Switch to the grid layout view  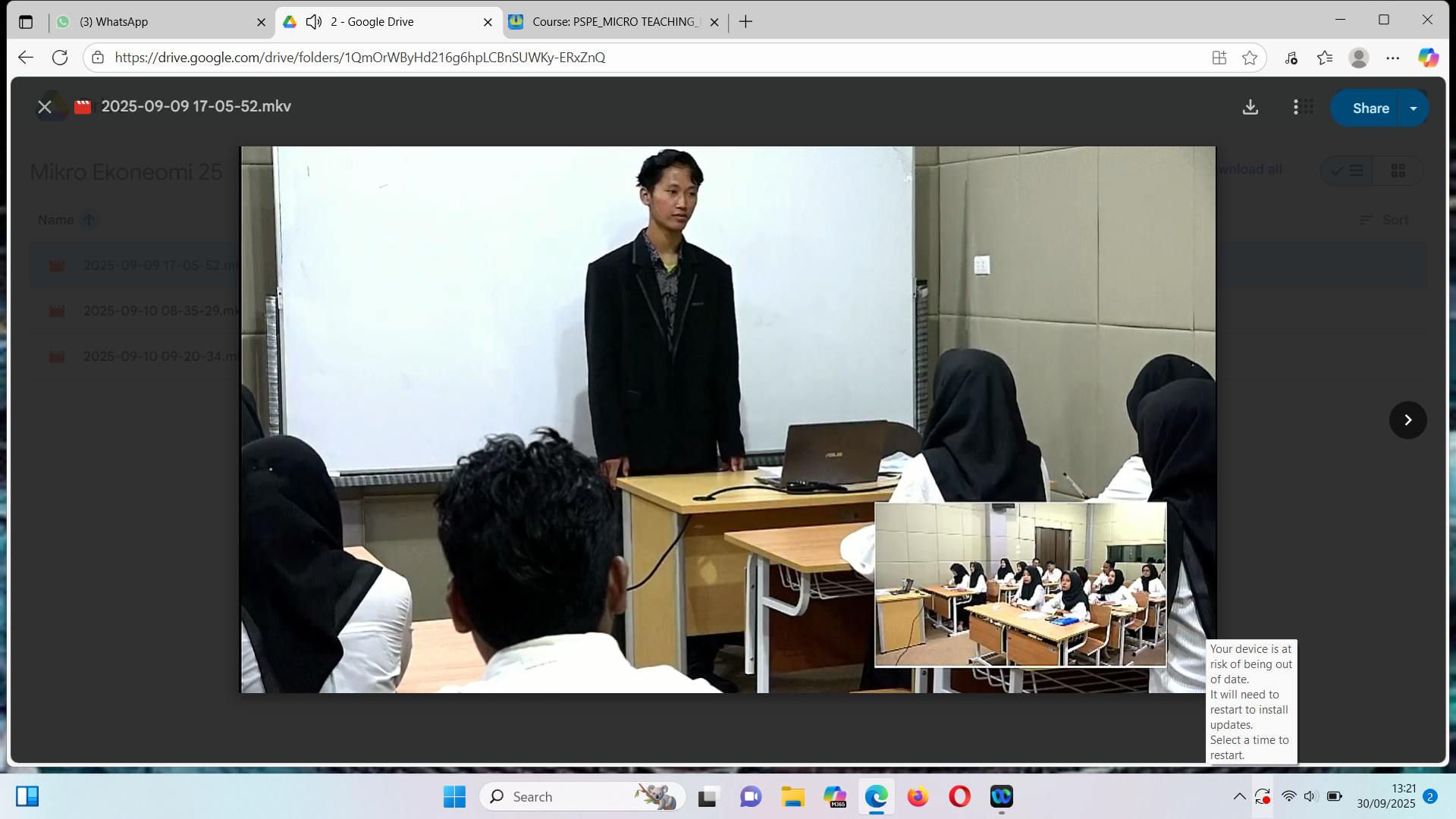pos(1398,171)
